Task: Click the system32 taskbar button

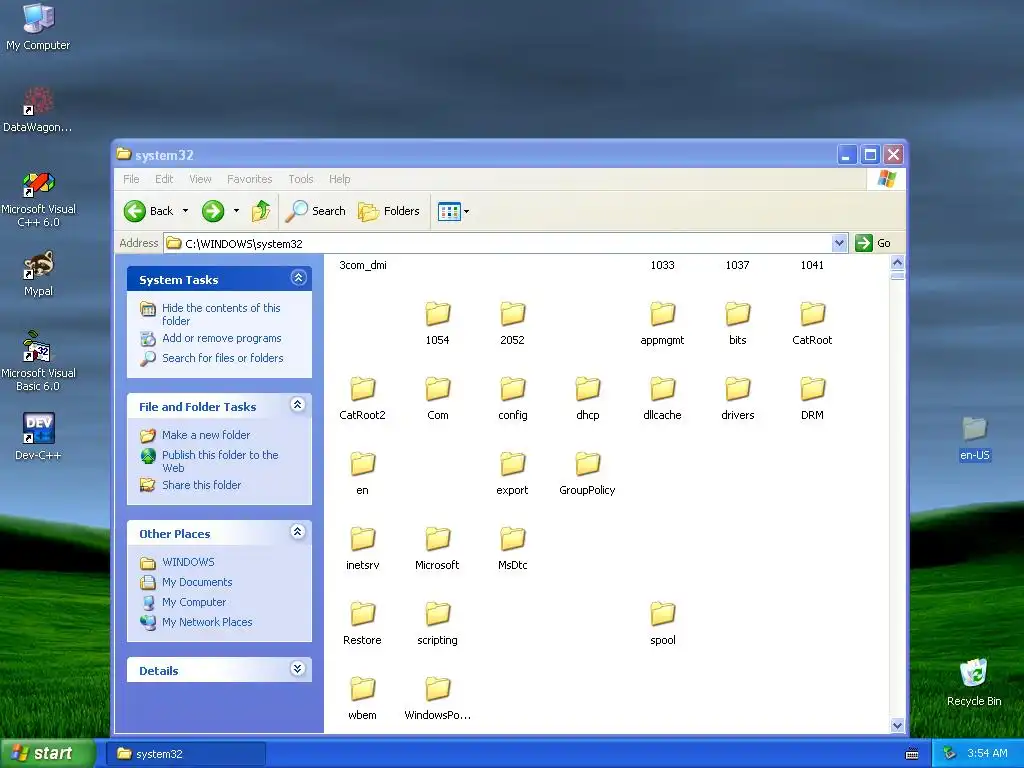Action: 187,754
